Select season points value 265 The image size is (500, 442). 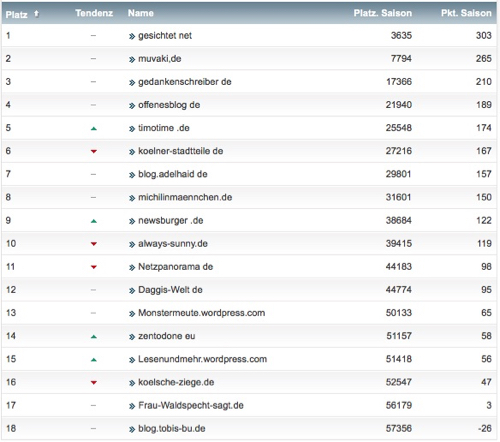pyautogui.click(x=484, y=59)
